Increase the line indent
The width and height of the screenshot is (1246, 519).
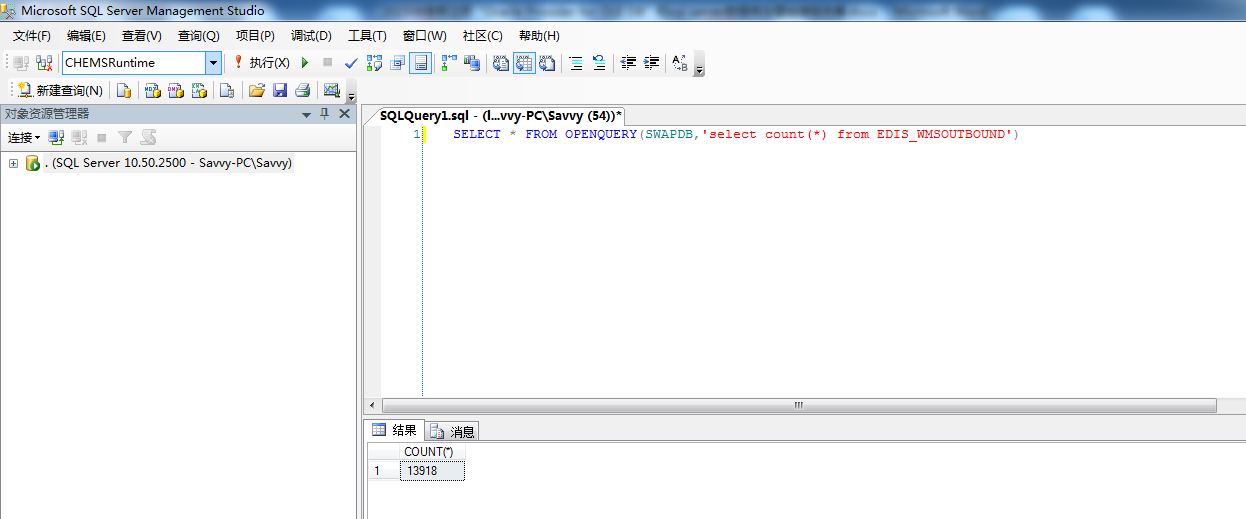point(652,63)
